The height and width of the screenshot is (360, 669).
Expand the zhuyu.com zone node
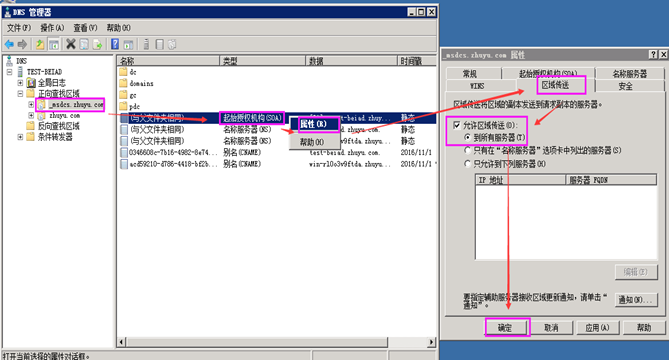31,116
